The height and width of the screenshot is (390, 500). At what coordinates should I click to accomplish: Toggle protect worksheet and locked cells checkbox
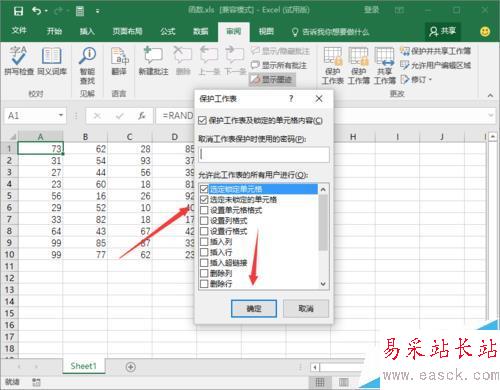point(202,120)
